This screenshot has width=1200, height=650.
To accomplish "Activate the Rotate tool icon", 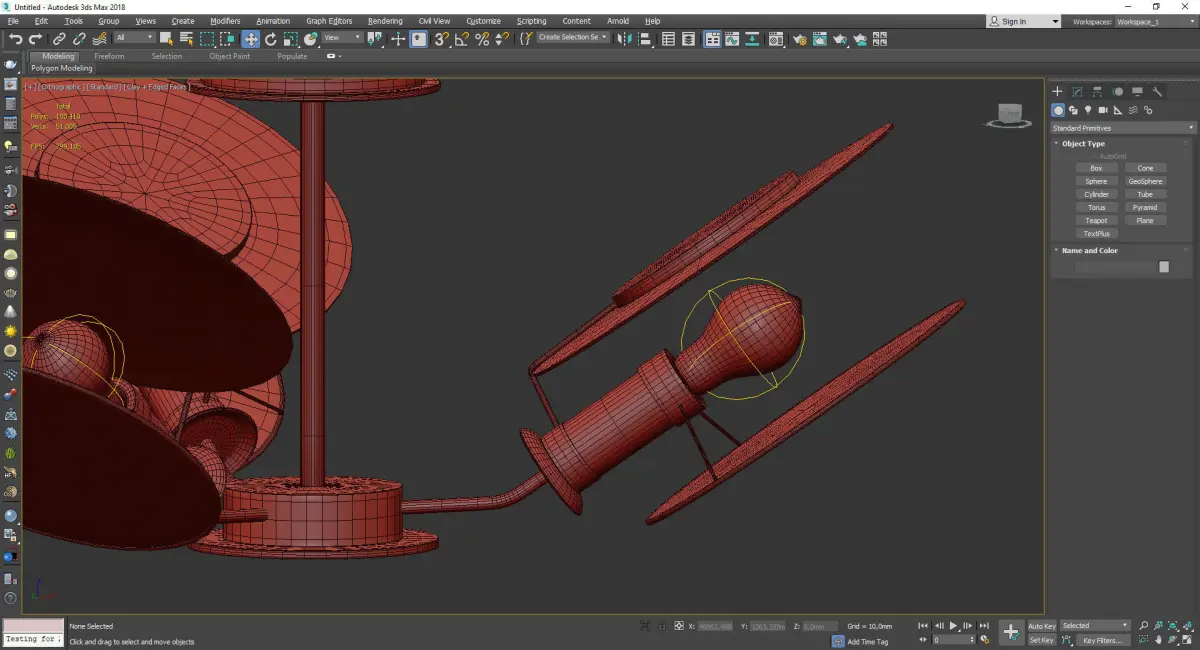I will pos(270,39).
